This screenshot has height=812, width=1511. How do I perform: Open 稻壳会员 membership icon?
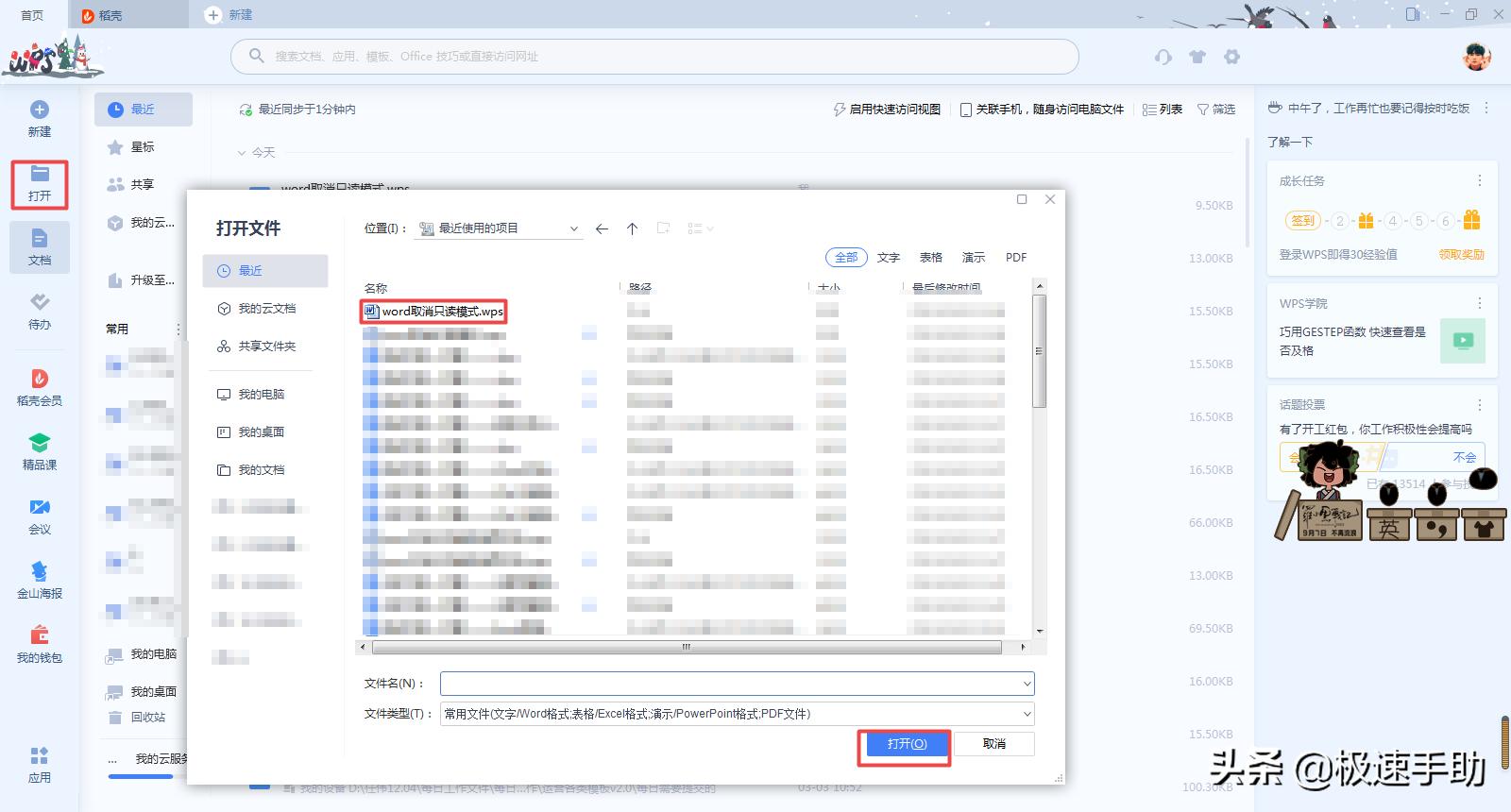click(40, 379)
